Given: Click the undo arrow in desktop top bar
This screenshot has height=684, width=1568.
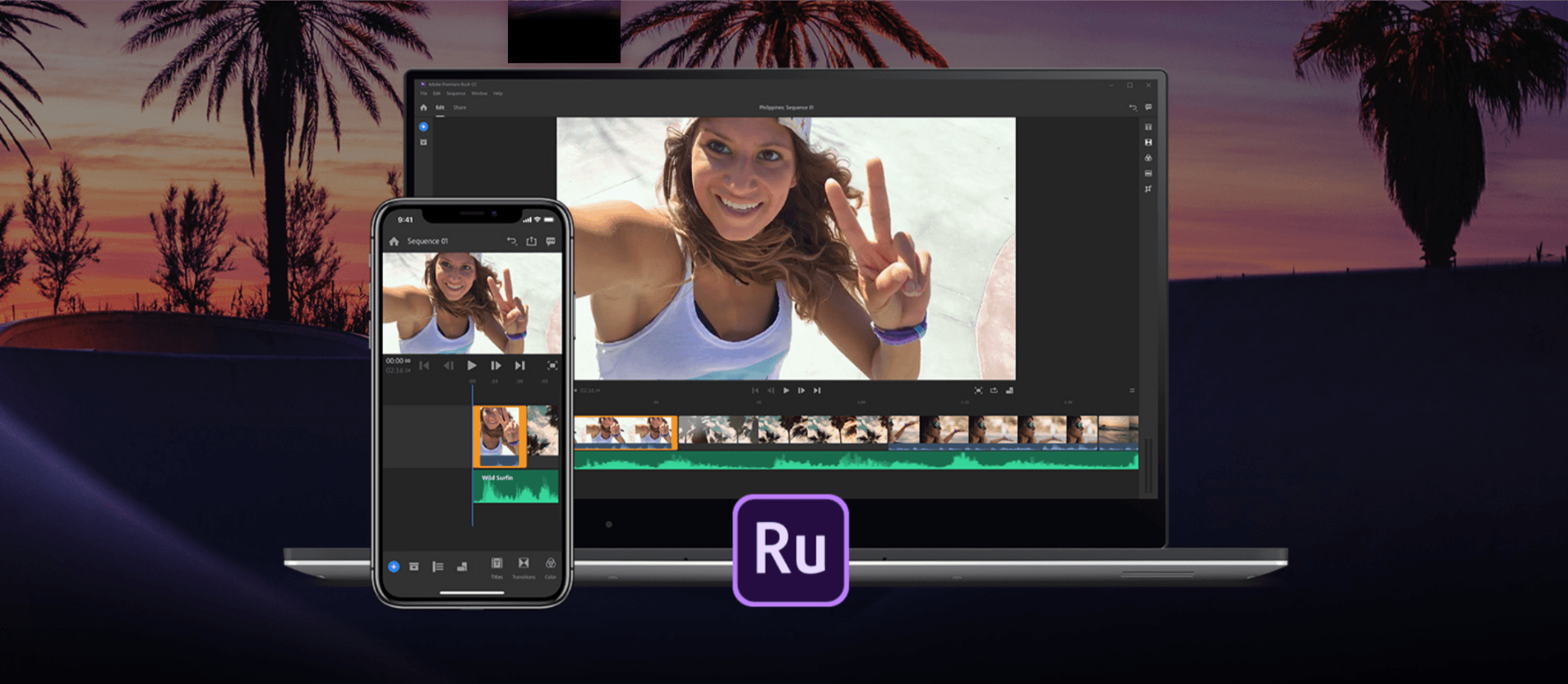Looking at the screenshot, I should point(1133,107).
